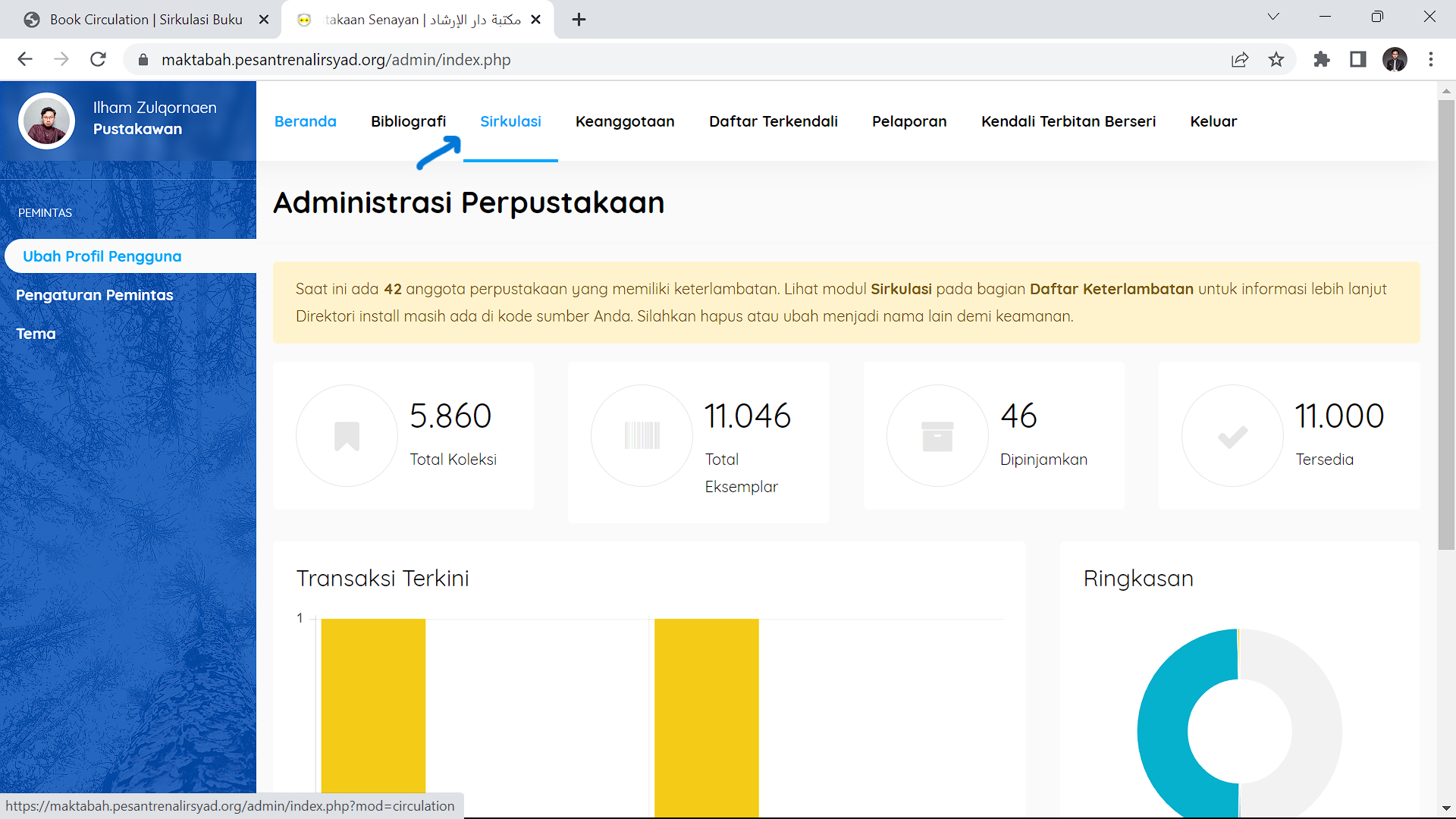The image size is (1456, 819).
Task: Open the share page icon in address bar
Action: pos(1240,59)
